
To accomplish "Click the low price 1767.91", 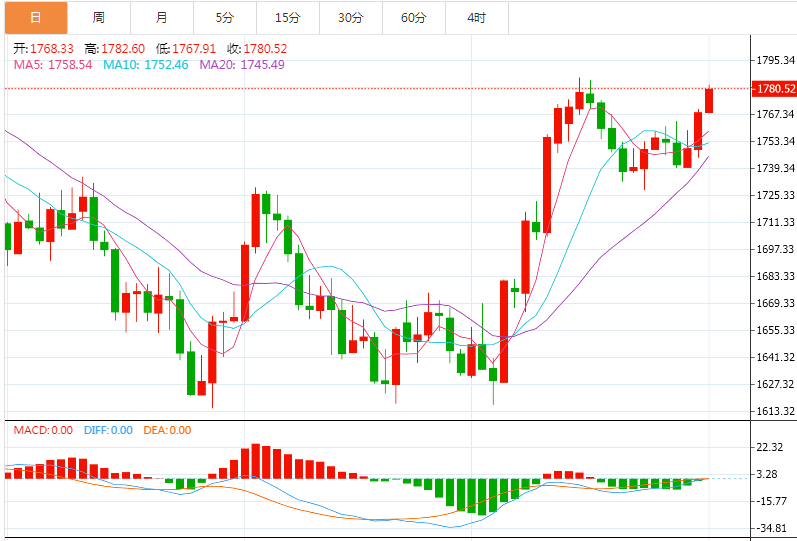I will click(194, 49).
